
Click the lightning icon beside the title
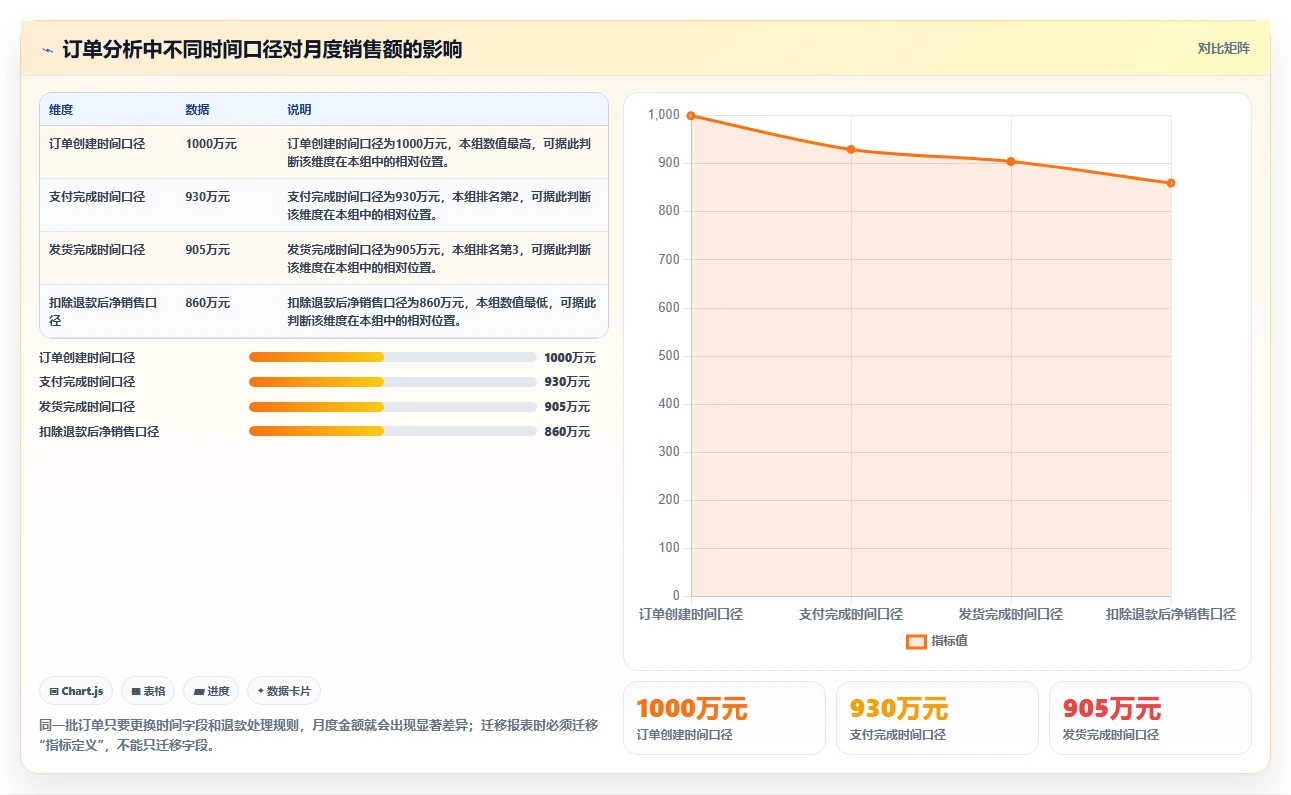[x=47, y=50]
